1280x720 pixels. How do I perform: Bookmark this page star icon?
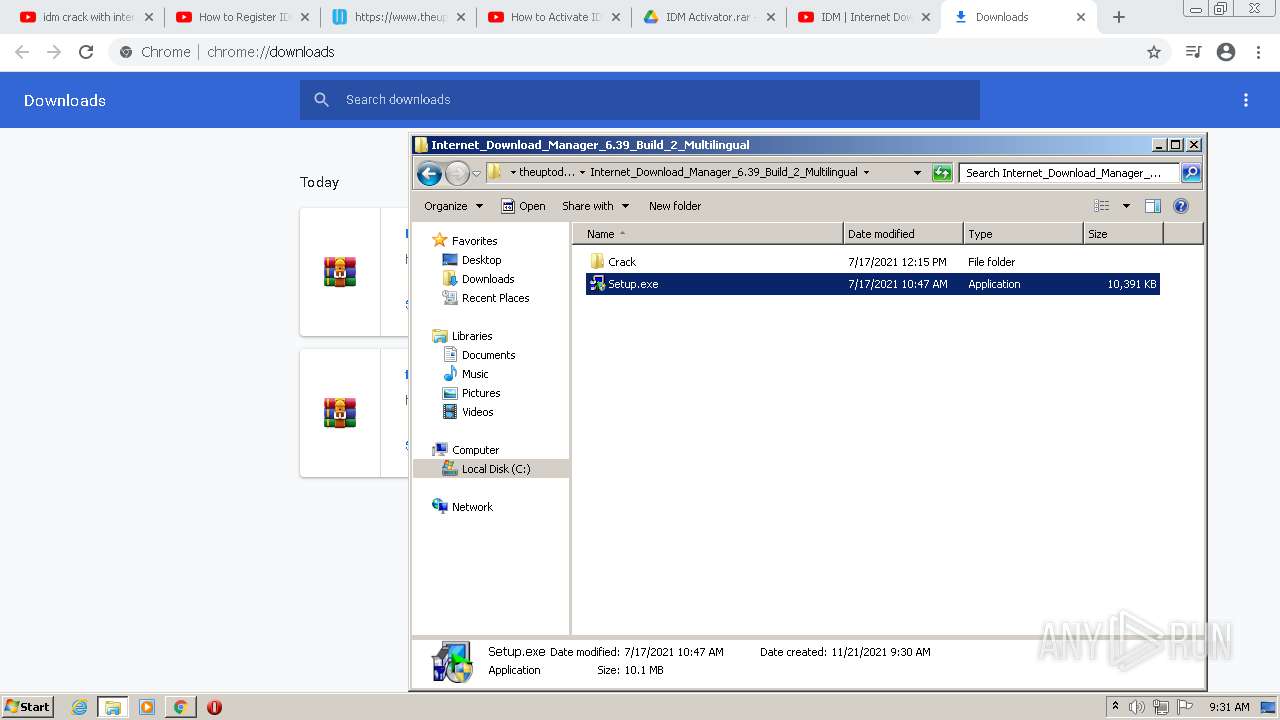click(1154, 52)
